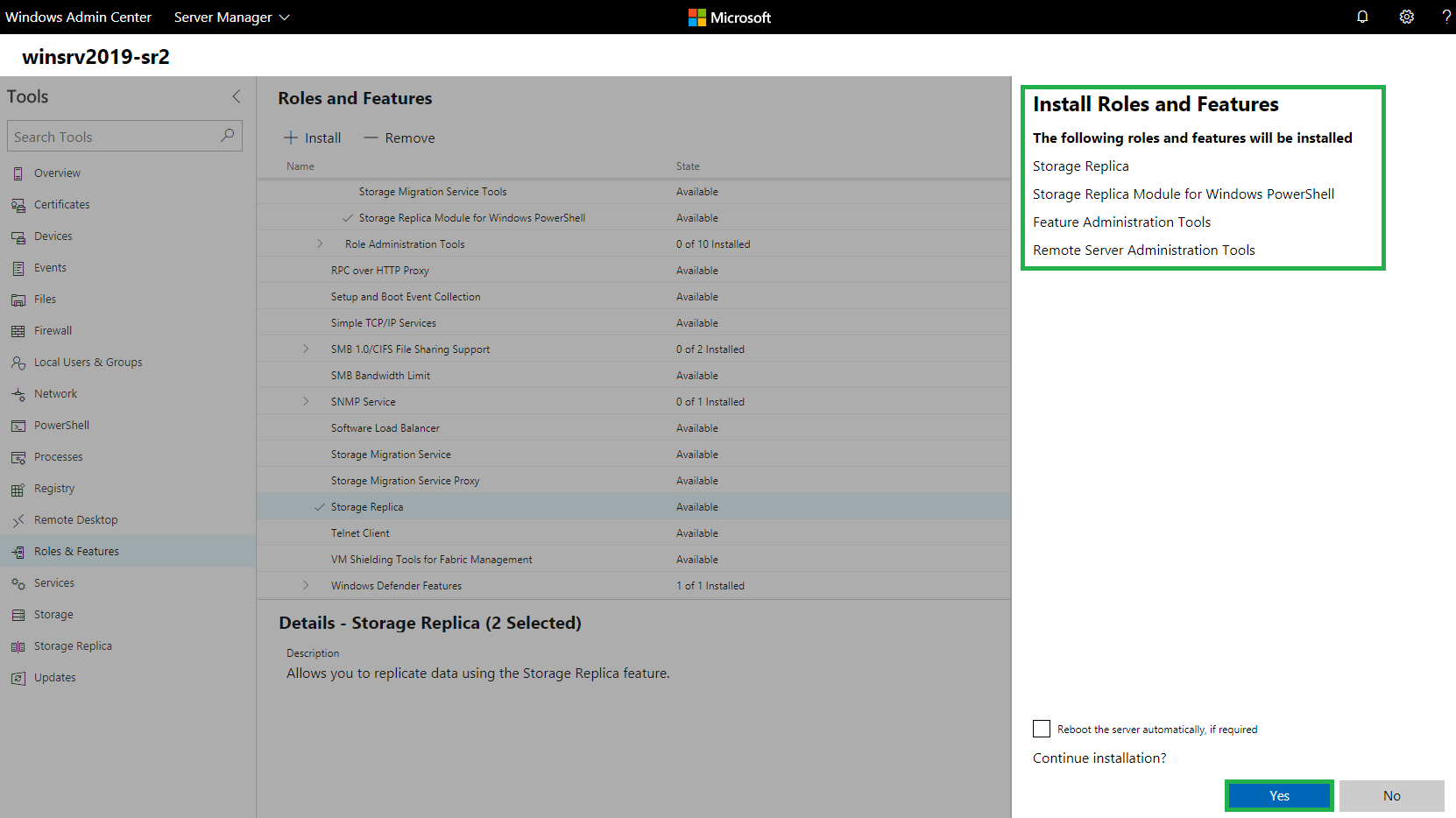Click the Devices icon in the Tools sidebar
This screenshot has width=1456, height=818.
click(x=18, y=236)
